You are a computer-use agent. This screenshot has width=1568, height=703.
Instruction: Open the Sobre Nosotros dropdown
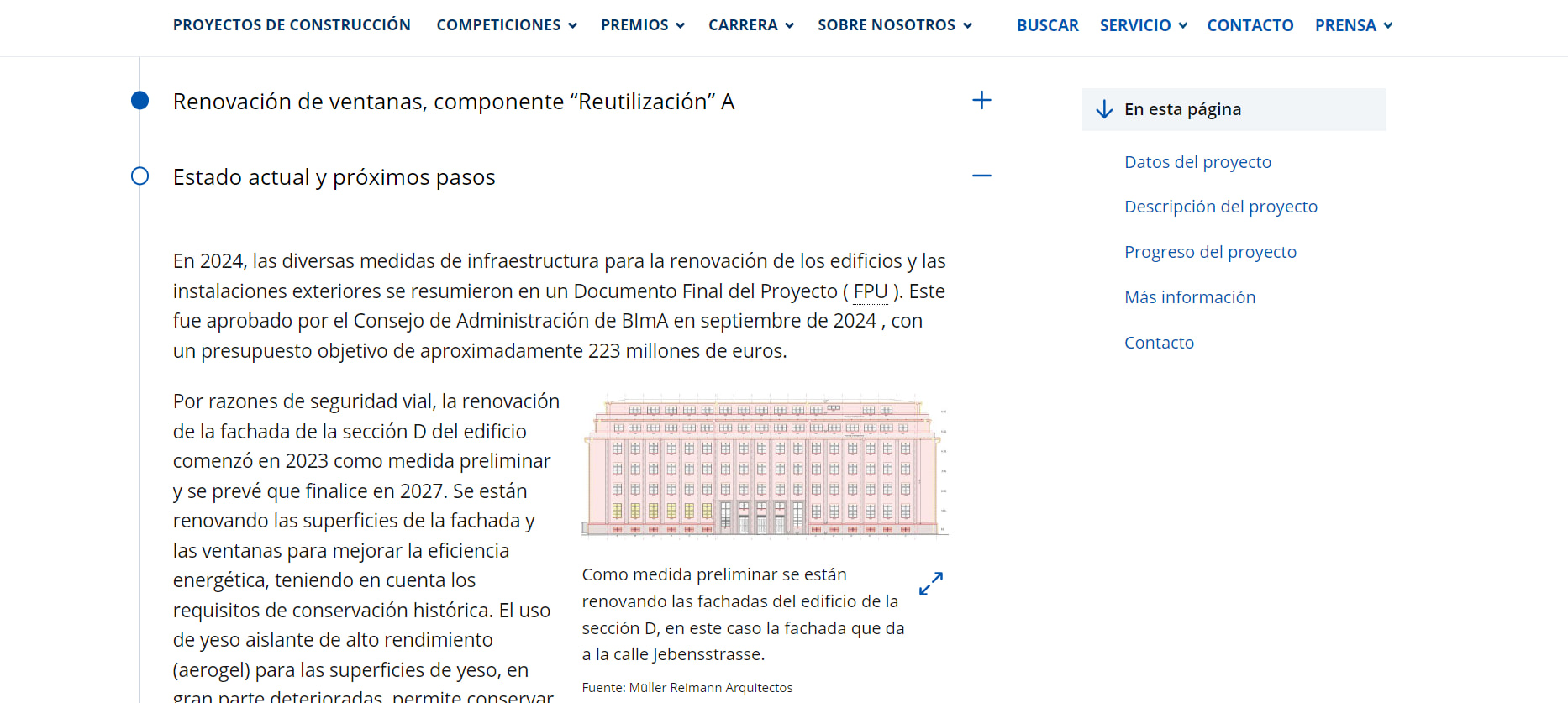[894, 25]
